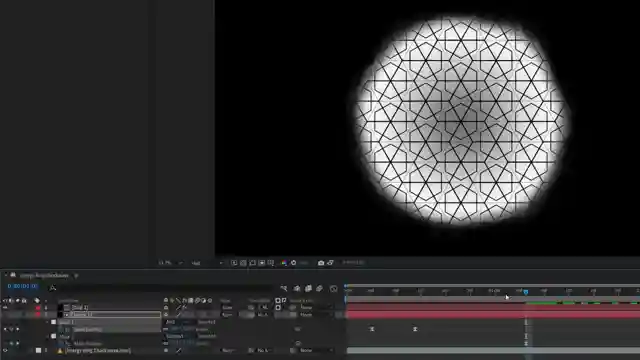Open the viewer resolution Half dropdown

pos(207,263)
